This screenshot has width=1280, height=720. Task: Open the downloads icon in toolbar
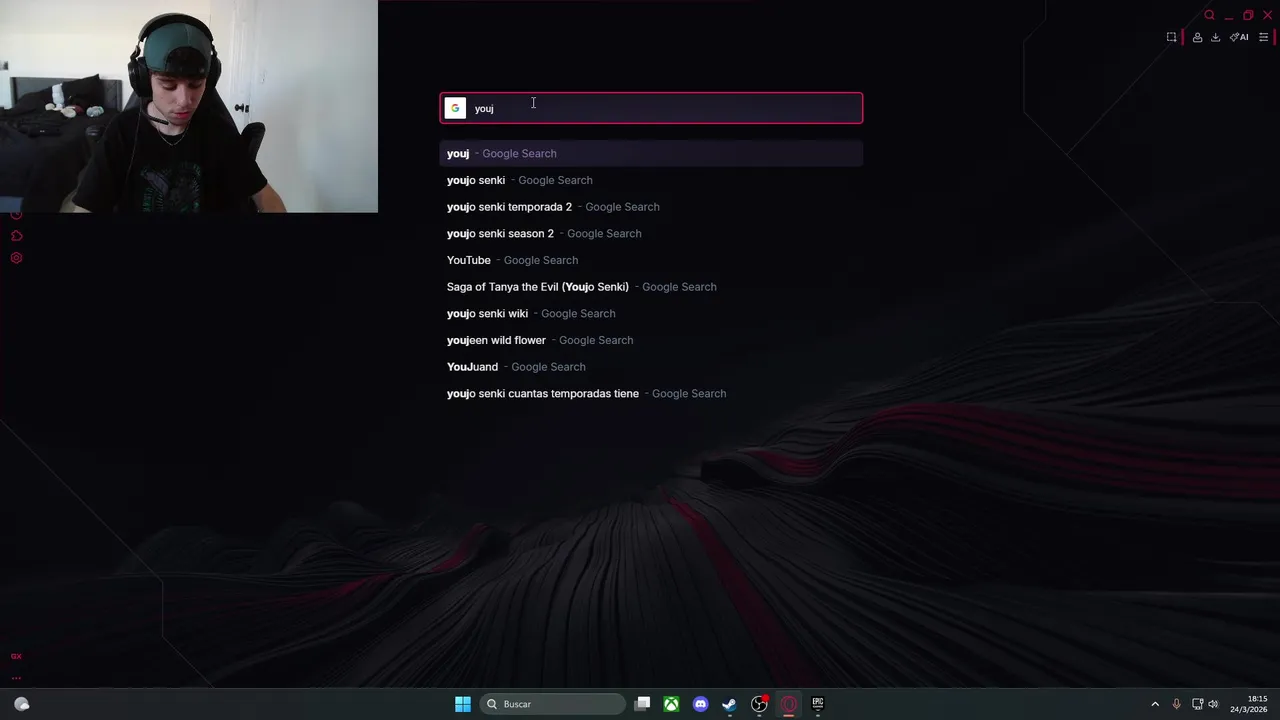(x=1215, y=37)
